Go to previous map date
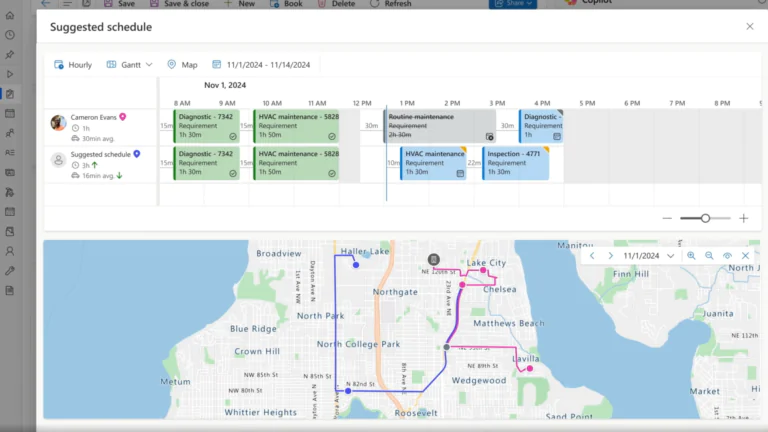Screen dimensions: 768x432 coord(592,256)
